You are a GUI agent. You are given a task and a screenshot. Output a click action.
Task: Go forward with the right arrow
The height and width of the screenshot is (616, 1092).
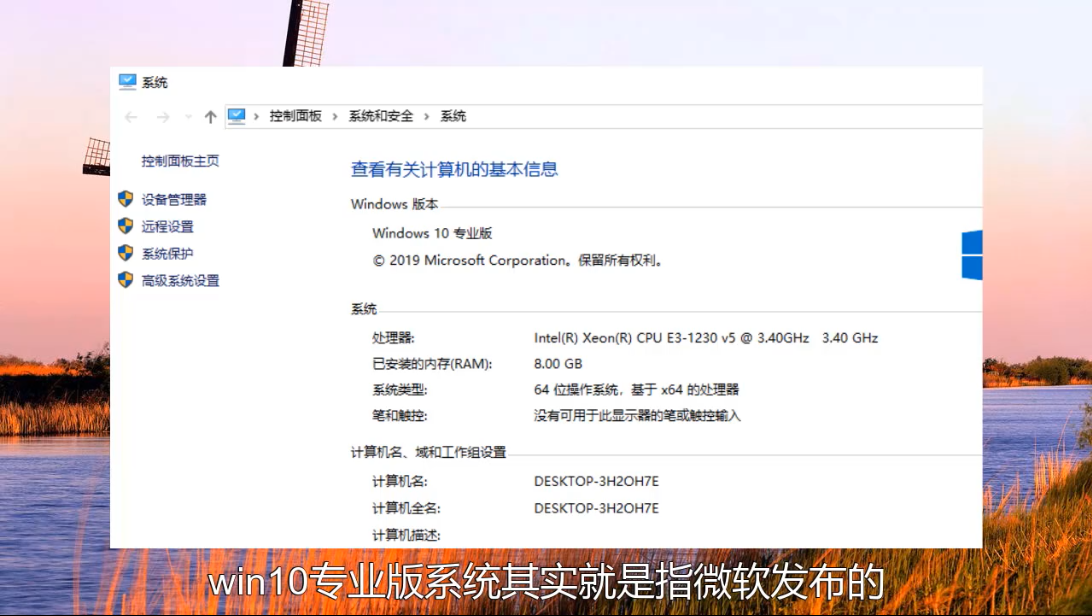coord(163,117)
